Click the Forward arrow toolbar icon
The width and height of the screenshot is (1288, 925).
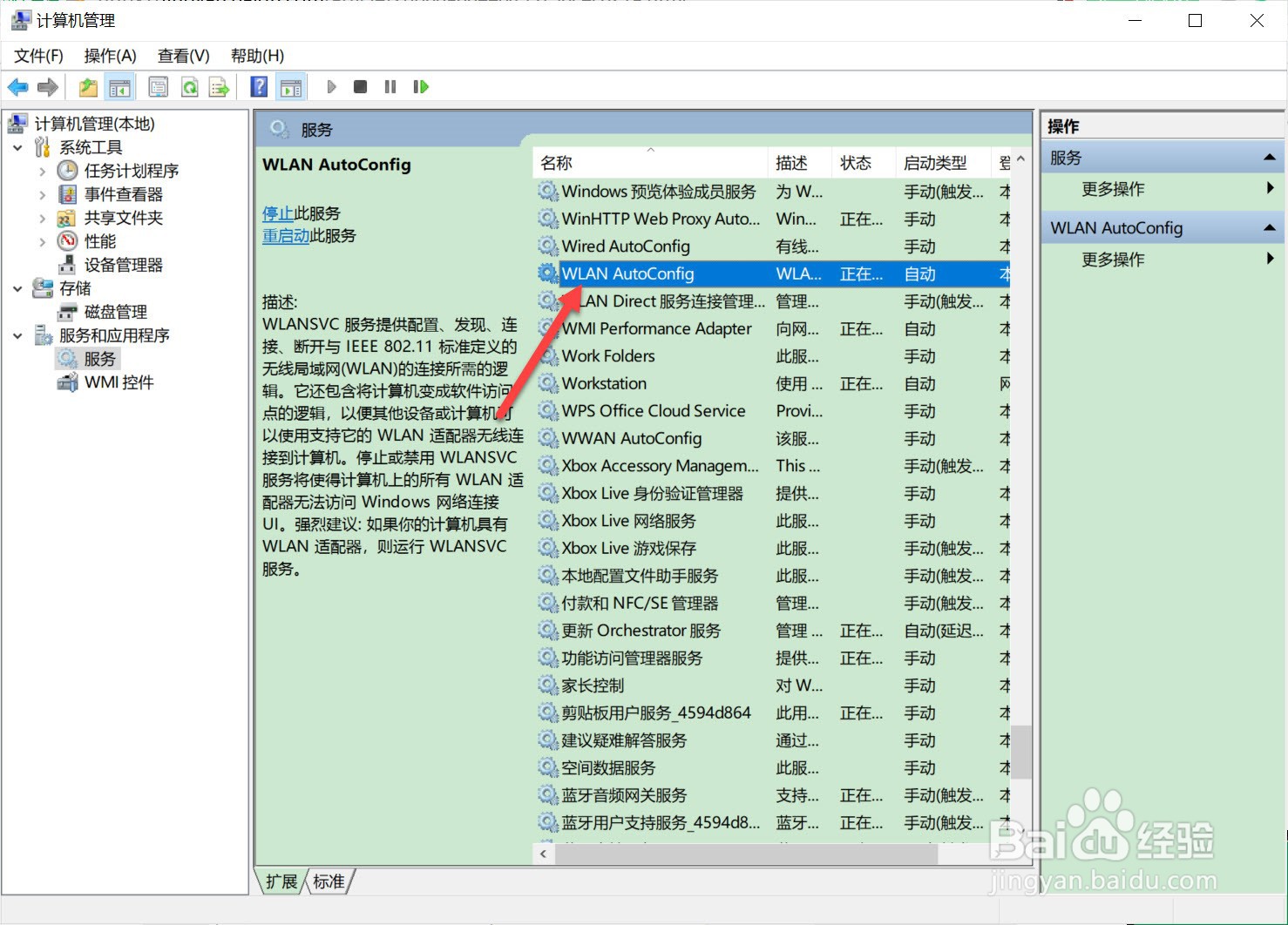pos(48,87)
